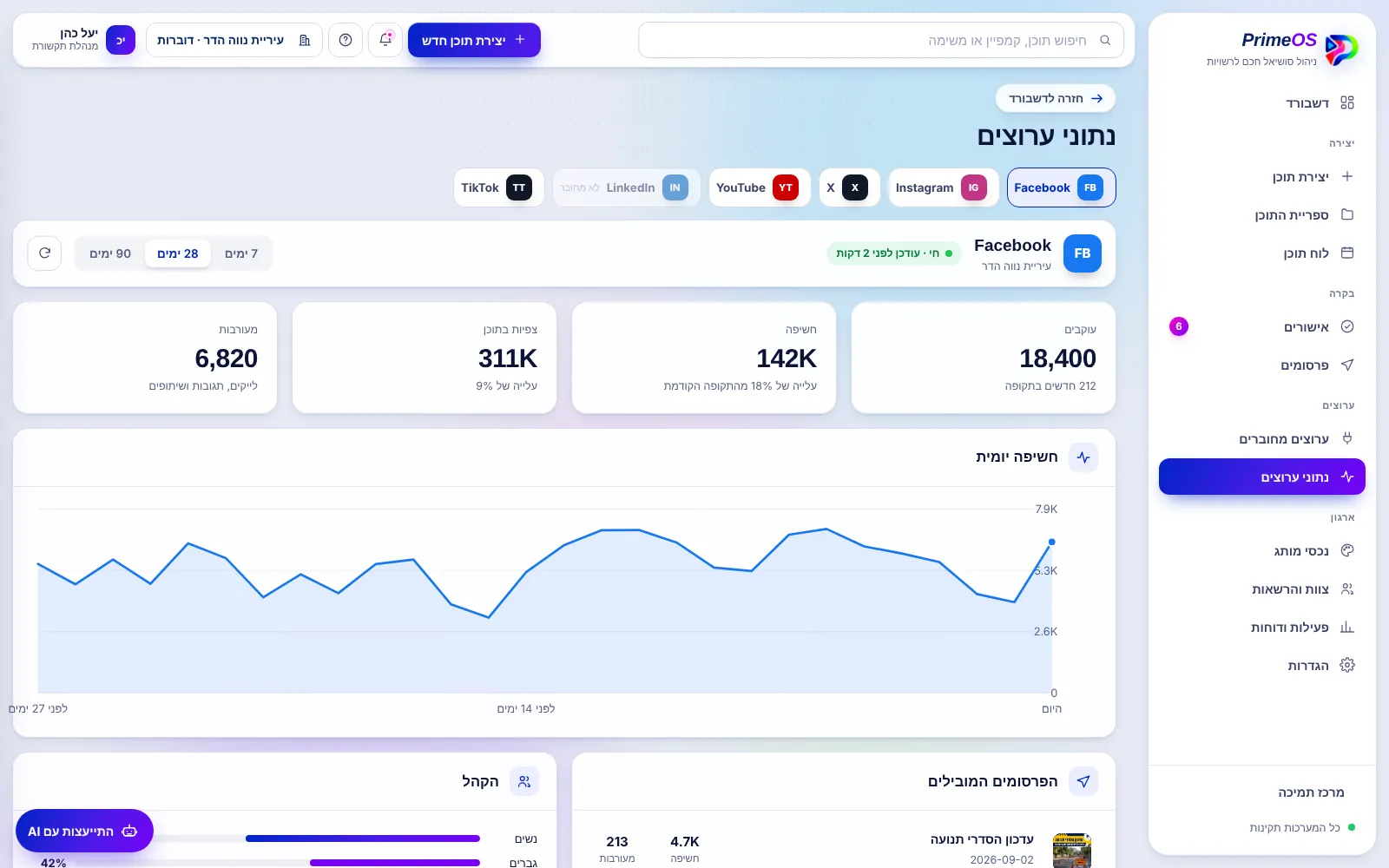
Task: Click the help question mark icon
Action: 346,40
